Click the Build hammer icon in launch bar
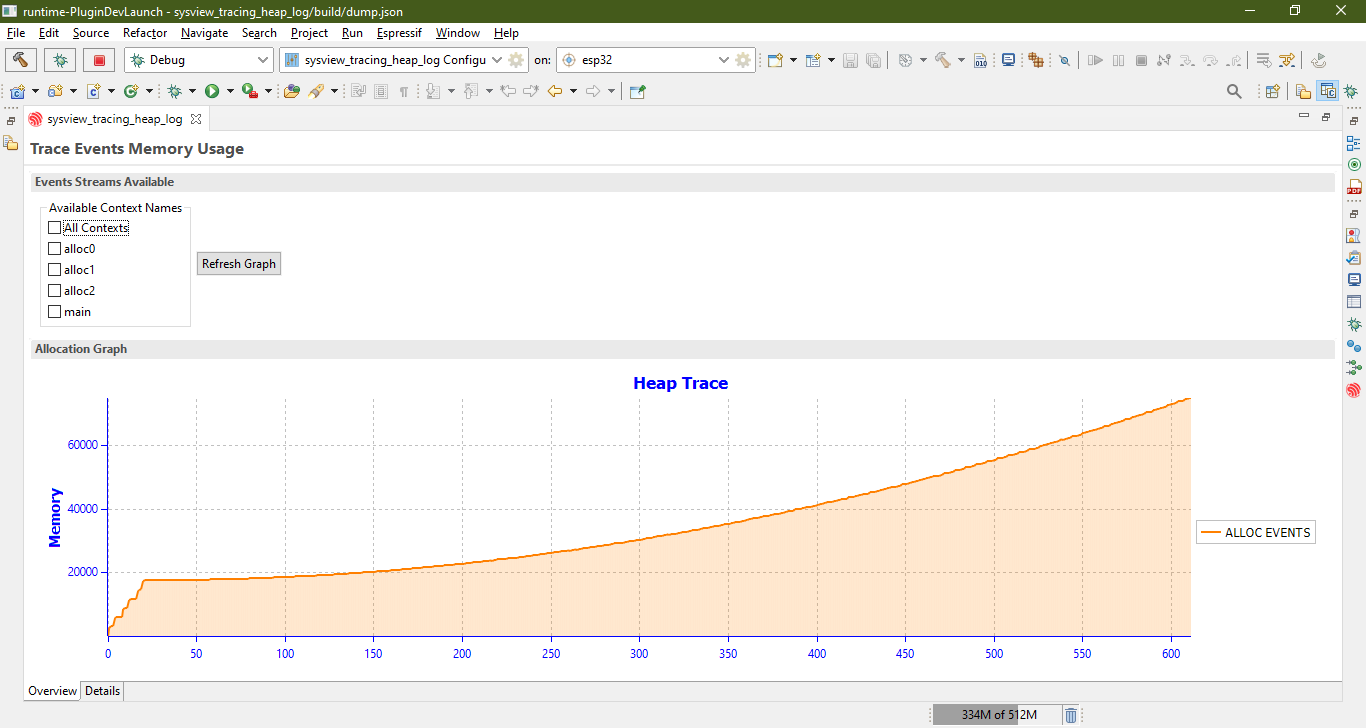The image size is (1366, 728). (21, 60)
